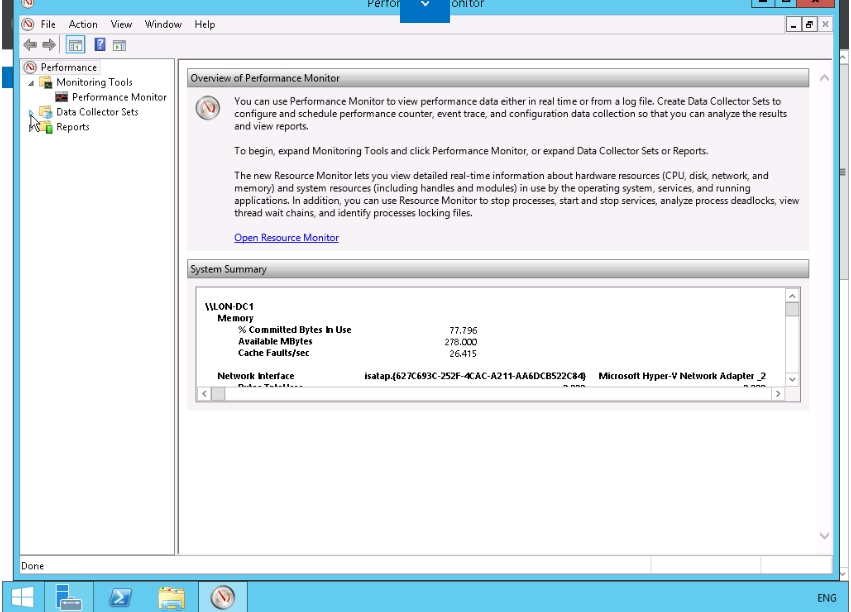Viewport: 851px width, 612px height.
Task: Click System Summary scroll up arrow
Action: [792, 296]
